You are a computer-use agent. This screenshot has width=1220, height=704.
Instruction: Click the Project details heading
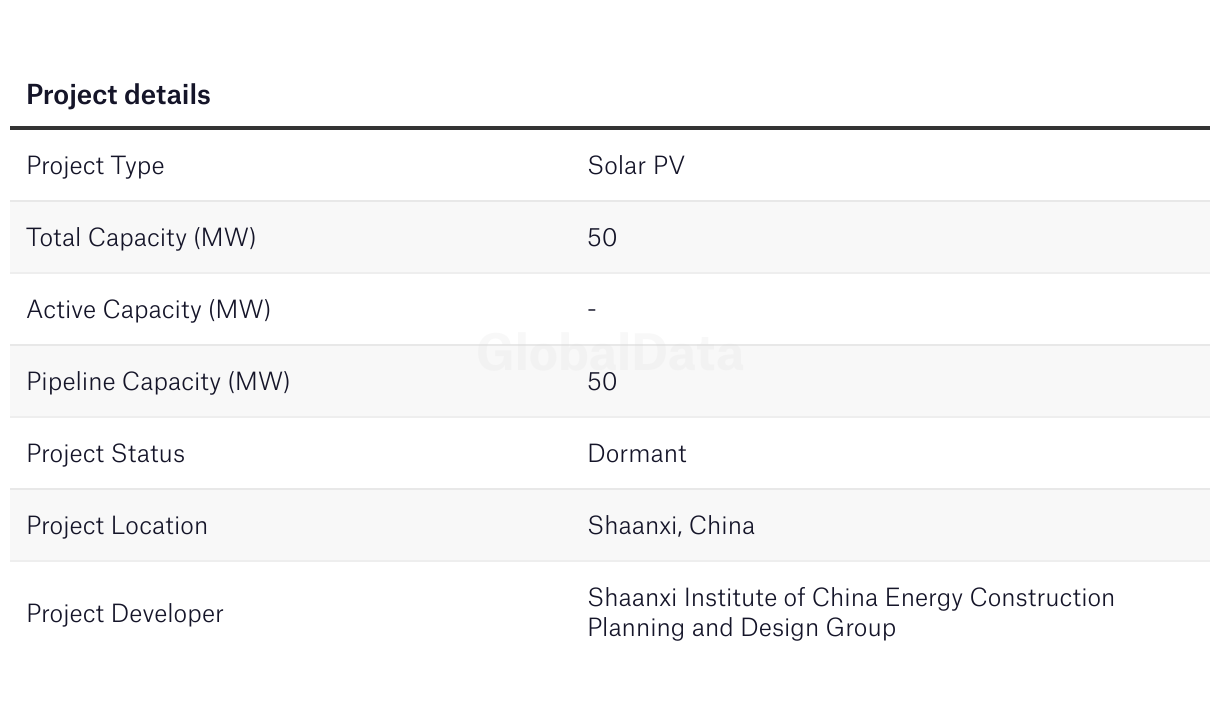(x=118, y=95)
